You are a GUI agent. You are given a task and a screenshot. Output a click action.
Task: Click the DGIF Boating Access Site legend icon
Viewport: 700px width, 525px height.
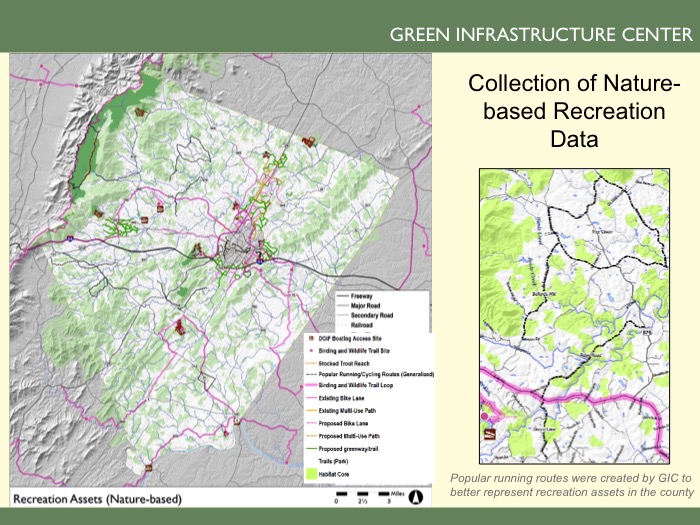point(309,340)
